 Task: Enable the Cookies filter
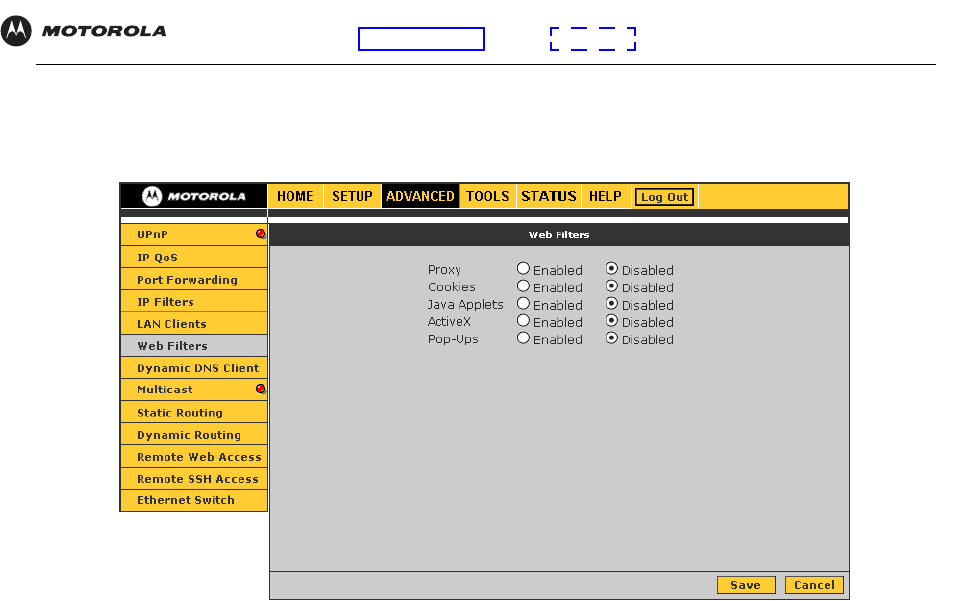coord(523,286)
